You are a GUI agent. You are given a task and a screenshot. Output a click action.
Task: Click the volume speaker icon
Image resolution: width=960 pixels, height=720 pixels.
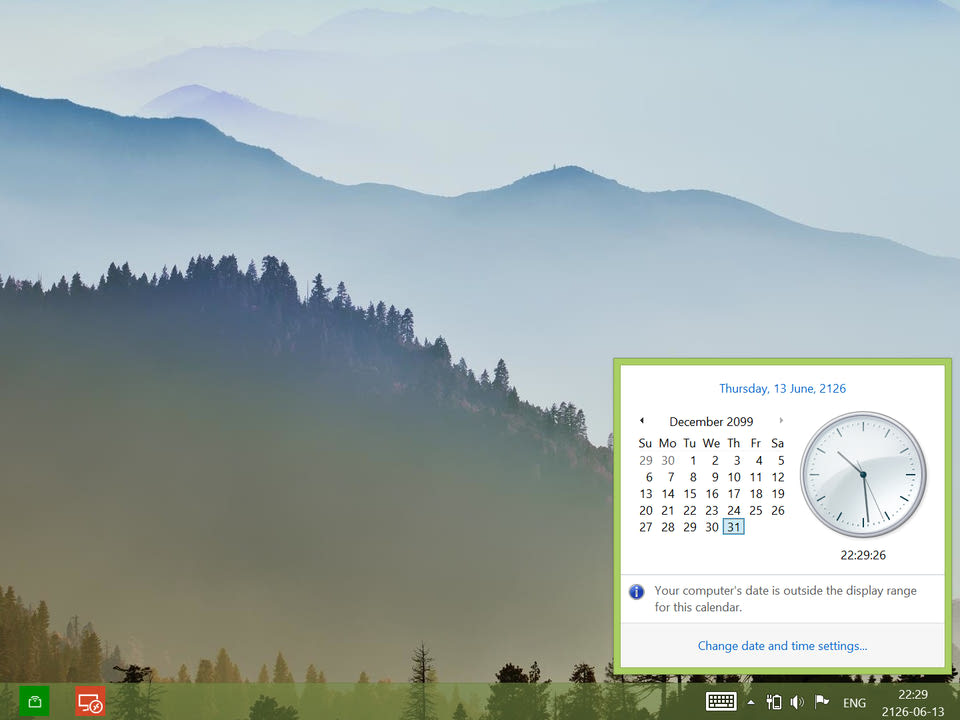click(x=797, y=701)
